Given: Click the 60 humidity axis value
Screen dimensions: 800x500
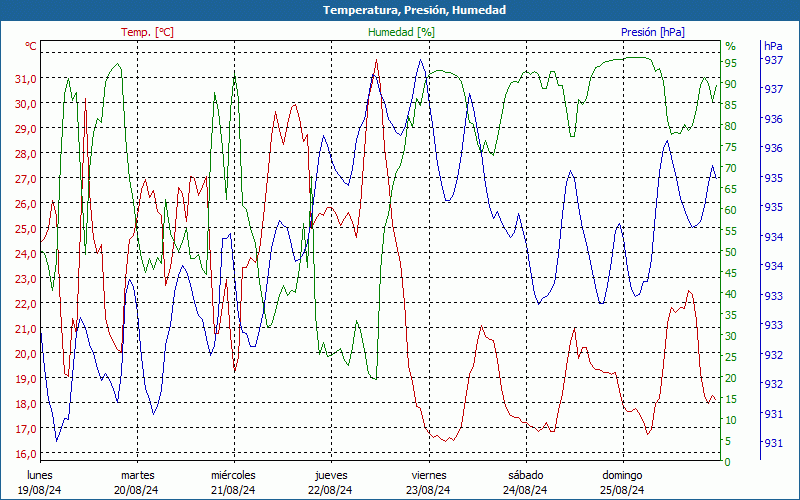Looking at the screenshot, I should click(x=731, y=210).
